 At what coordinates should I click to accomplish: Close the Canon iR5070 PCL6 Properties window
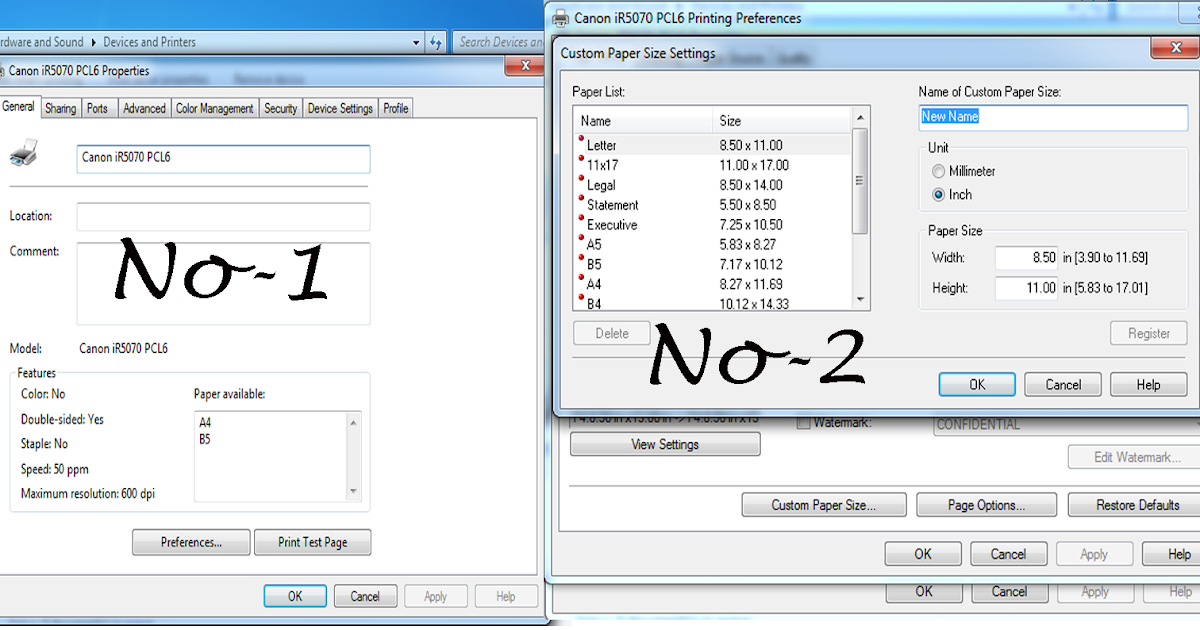[524, 66]
